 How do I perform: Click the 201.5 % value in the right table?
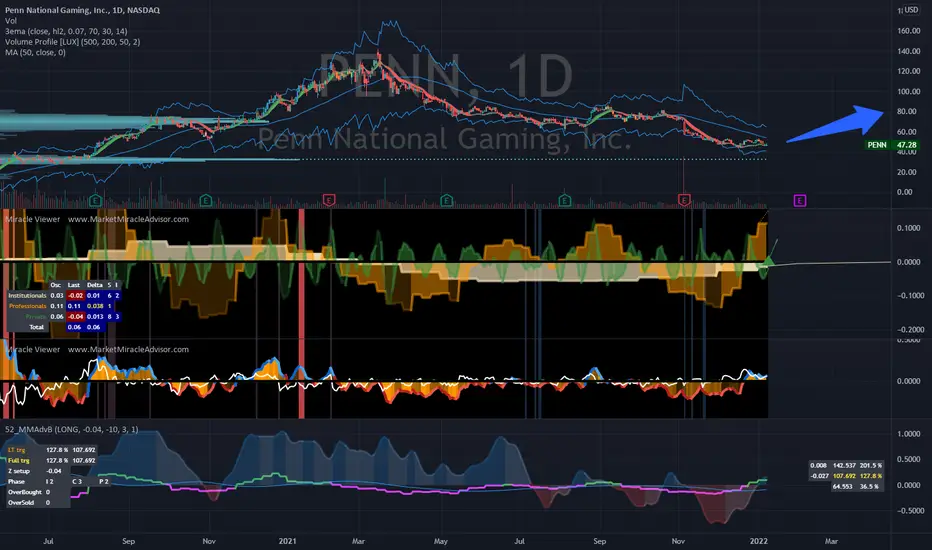[x=871, y=466]
